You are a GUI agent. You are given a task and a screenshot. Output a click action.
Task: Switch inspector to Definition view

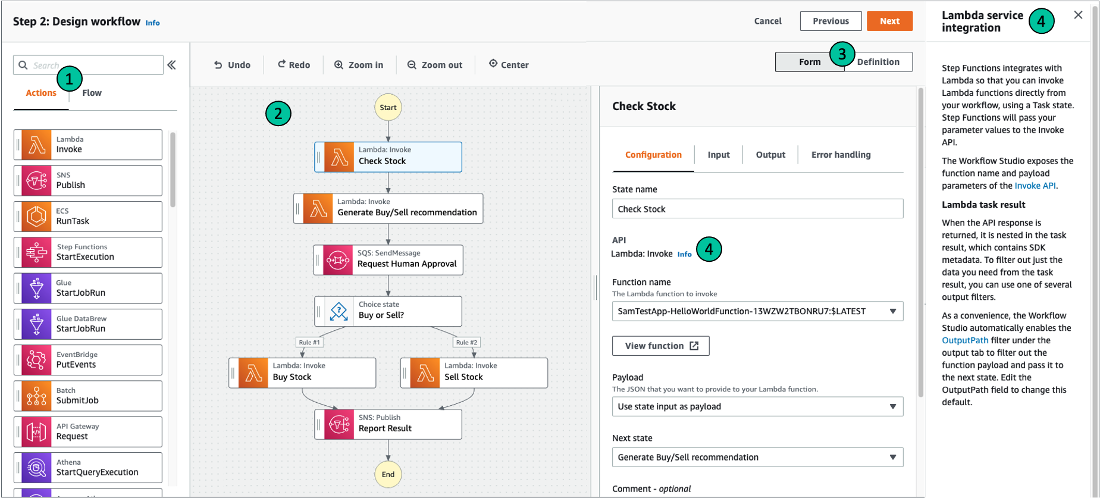pyautogui.click(x=878, y=62)
